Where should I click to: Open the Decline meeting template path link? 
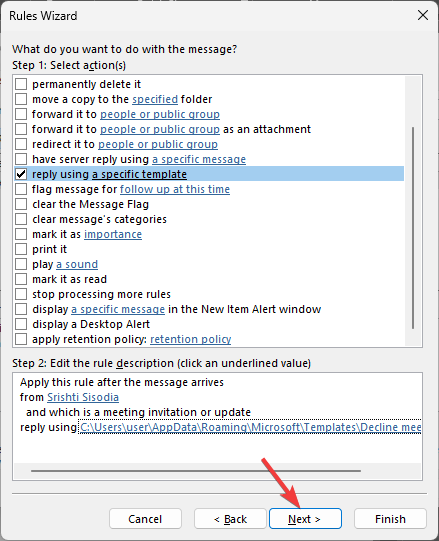point(251,427)
